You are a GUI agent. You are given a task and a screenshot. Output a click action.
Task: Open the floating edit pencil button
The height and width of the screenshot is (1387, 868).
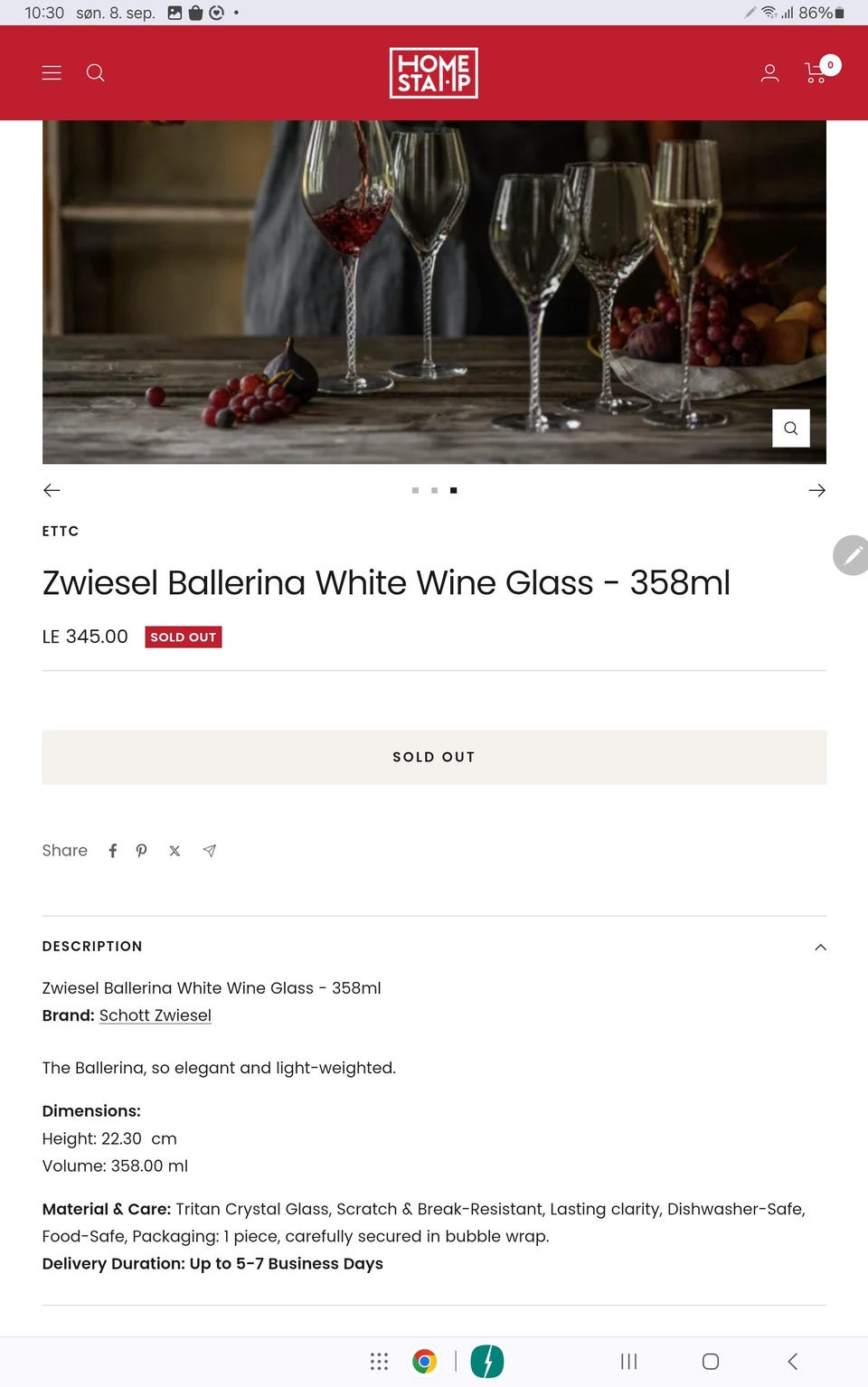pos(851,555)
